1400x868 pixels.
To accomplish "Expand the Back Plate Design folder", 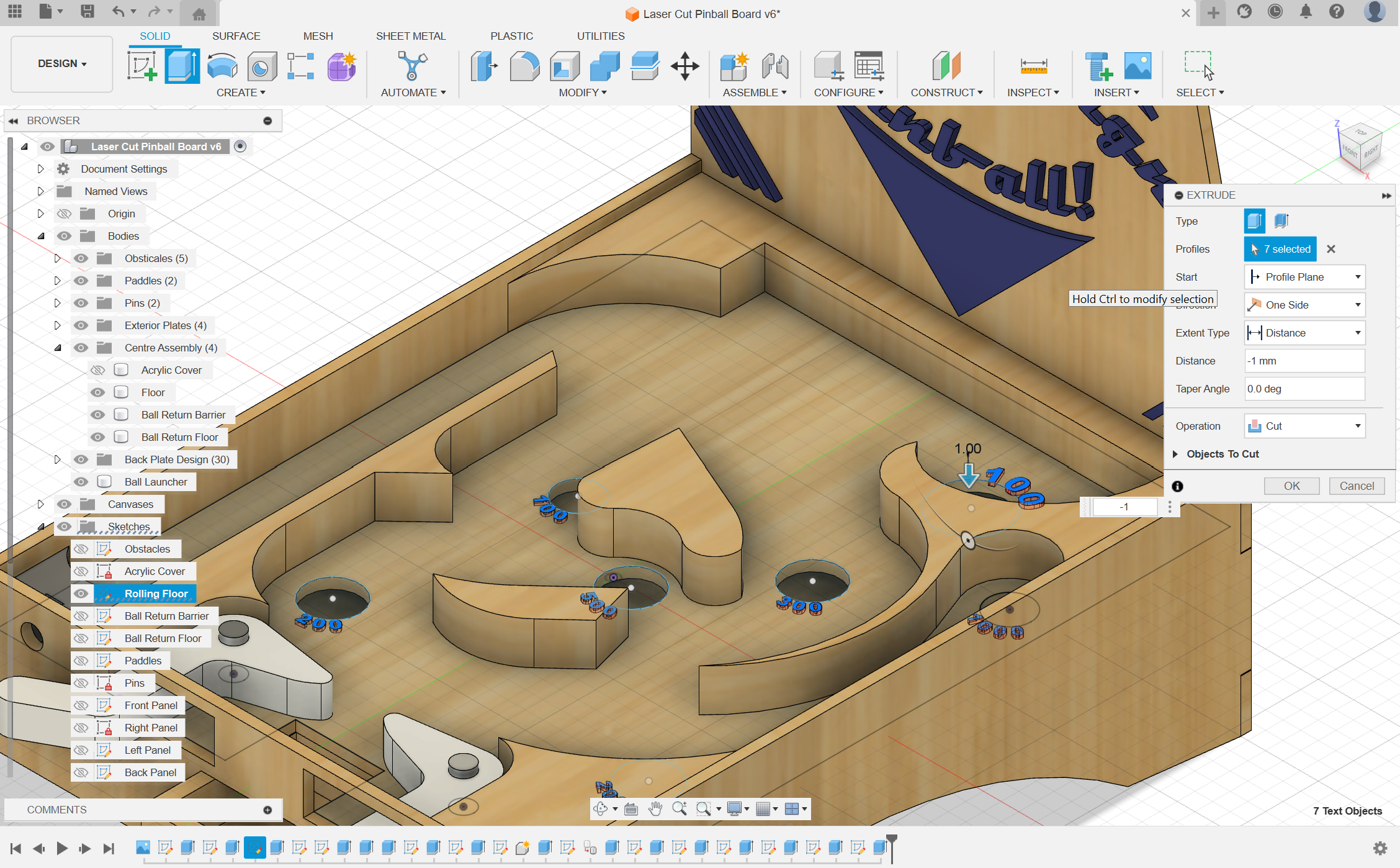I will 57,459.
